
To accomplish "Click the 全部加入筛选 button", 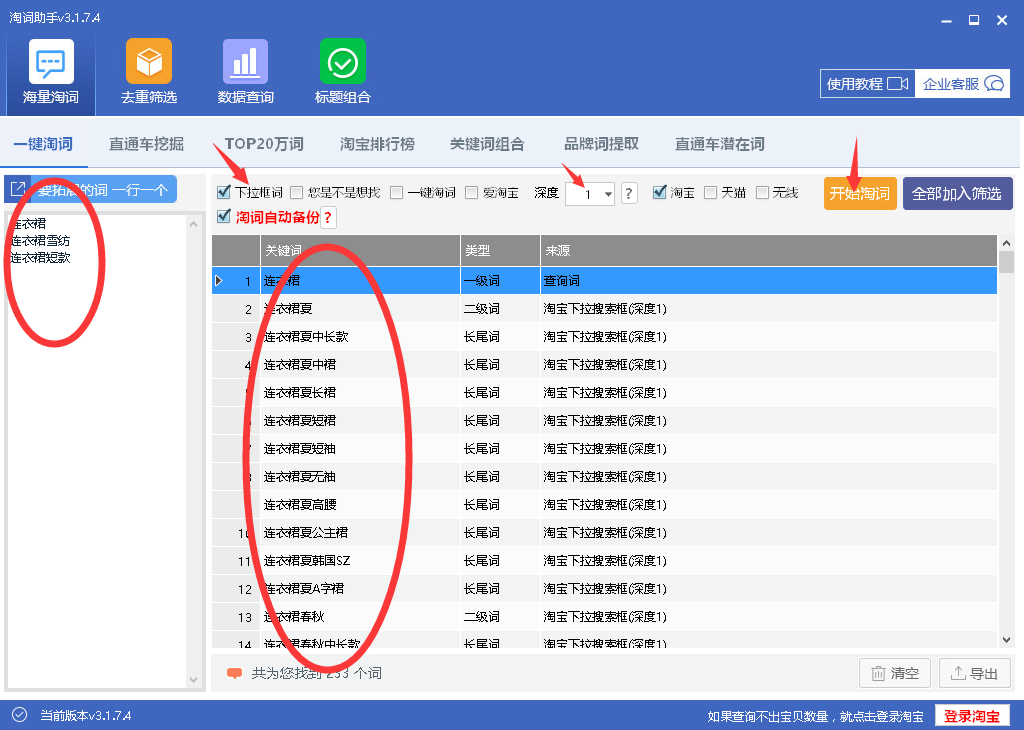I will [x=957, y=193].
